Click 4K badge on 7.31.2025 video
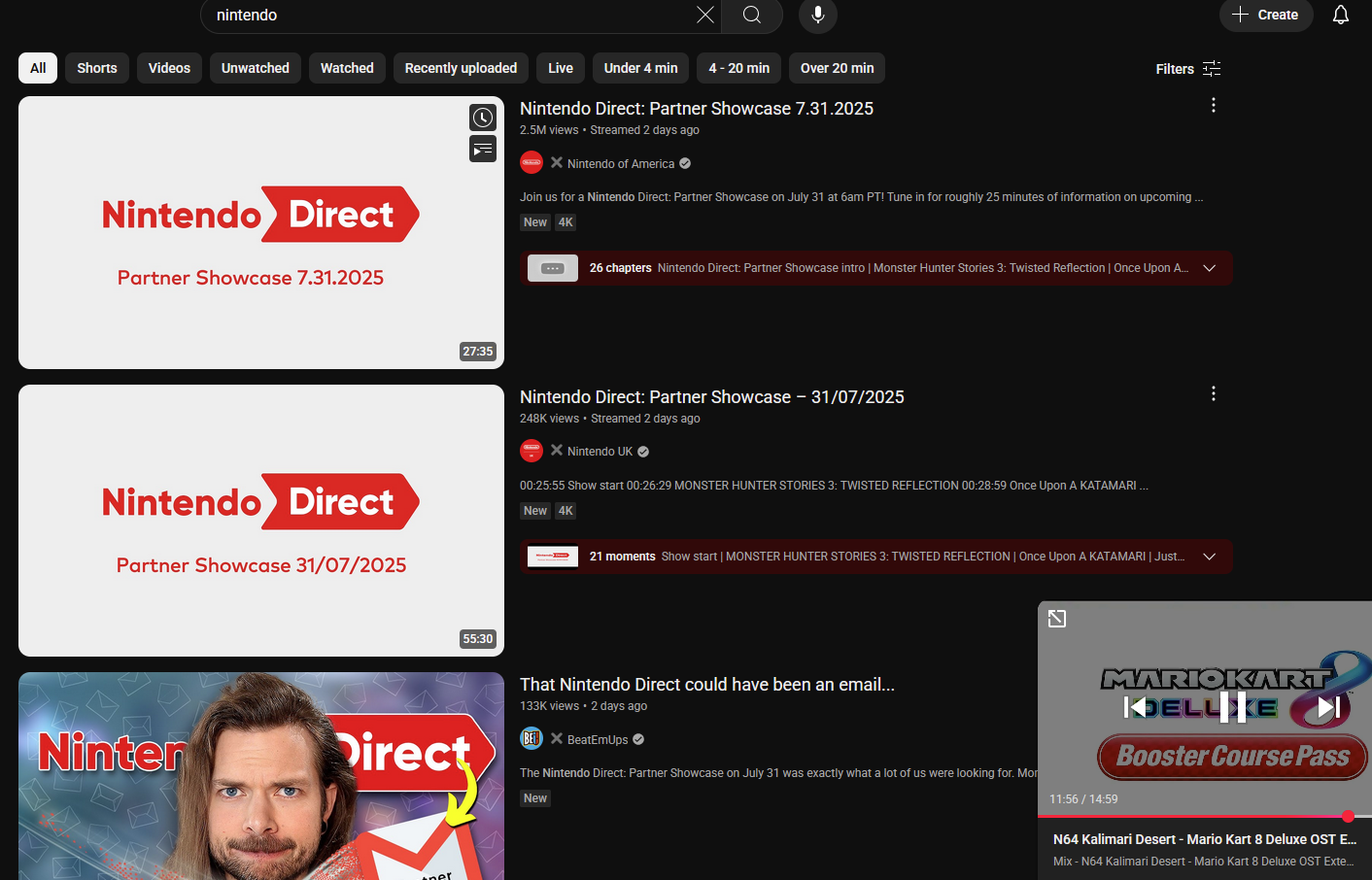 click(566, 222)
